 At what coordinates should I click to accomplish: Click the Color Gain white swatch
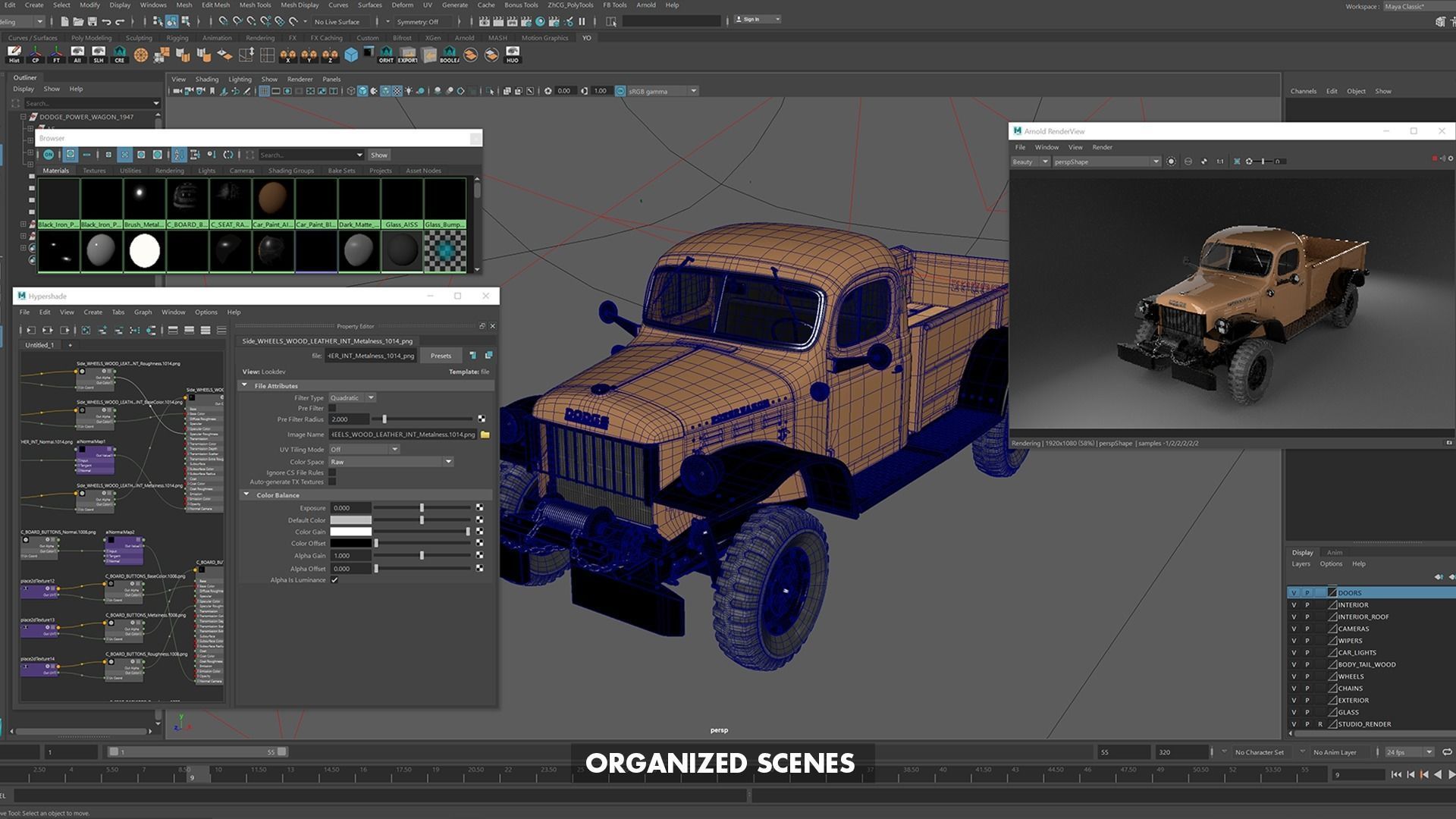(350, 532)
